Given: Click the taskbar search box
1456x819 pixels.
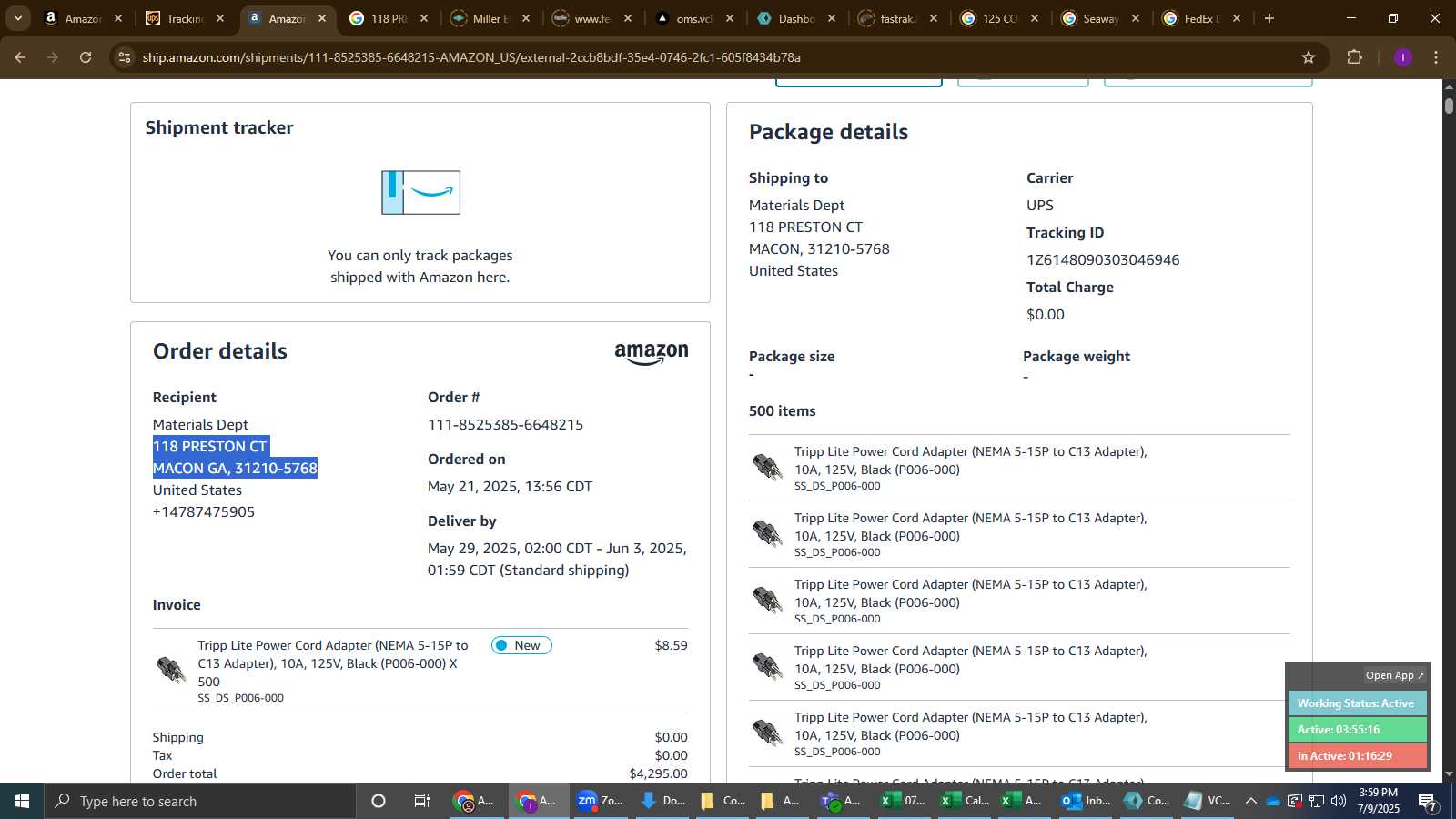Looking at the screenshot, I should (x=200, y=801).
